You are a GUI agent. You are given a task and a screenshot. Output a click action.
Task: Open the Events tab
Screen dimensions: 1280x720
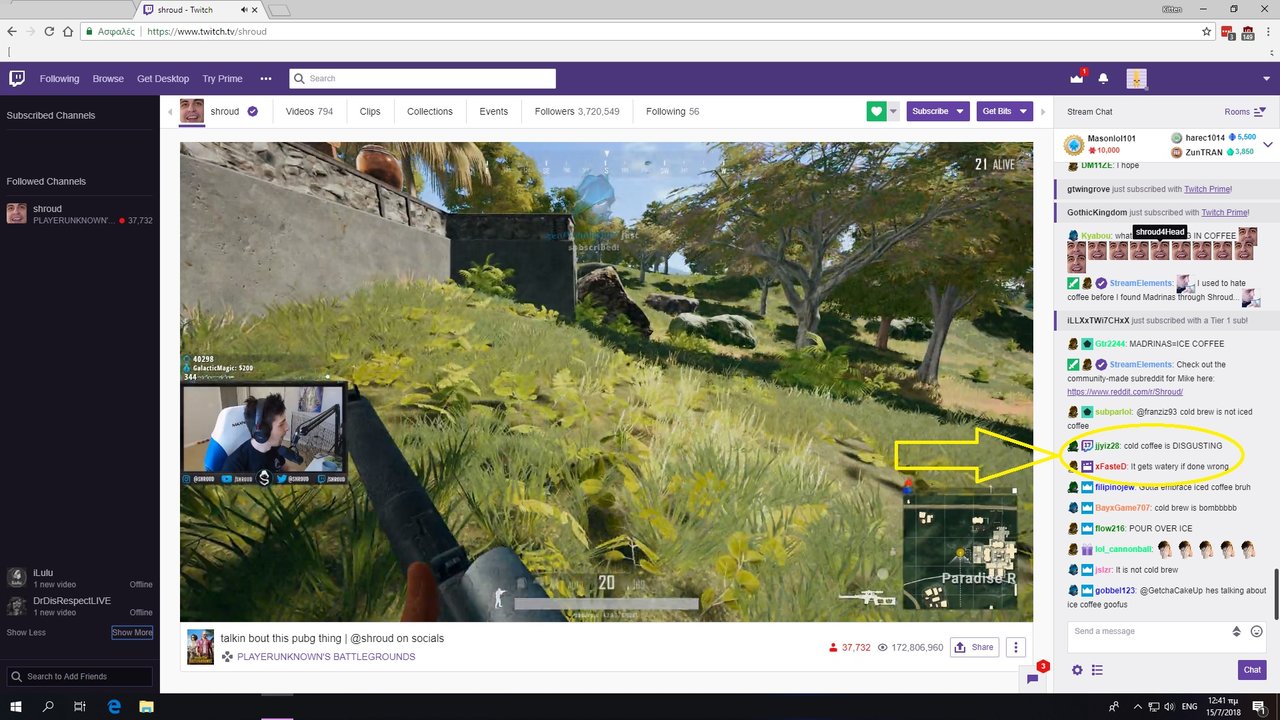[x=493, y=111]
